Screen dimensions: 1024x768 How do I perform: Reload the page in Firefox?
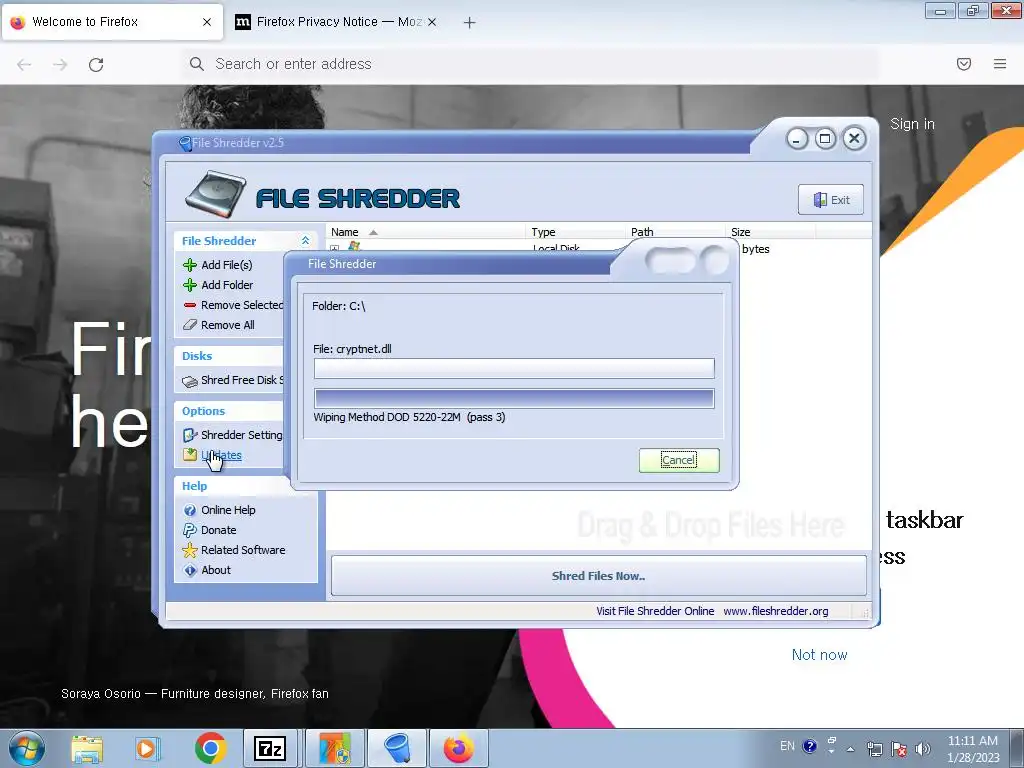click(96, 64)
